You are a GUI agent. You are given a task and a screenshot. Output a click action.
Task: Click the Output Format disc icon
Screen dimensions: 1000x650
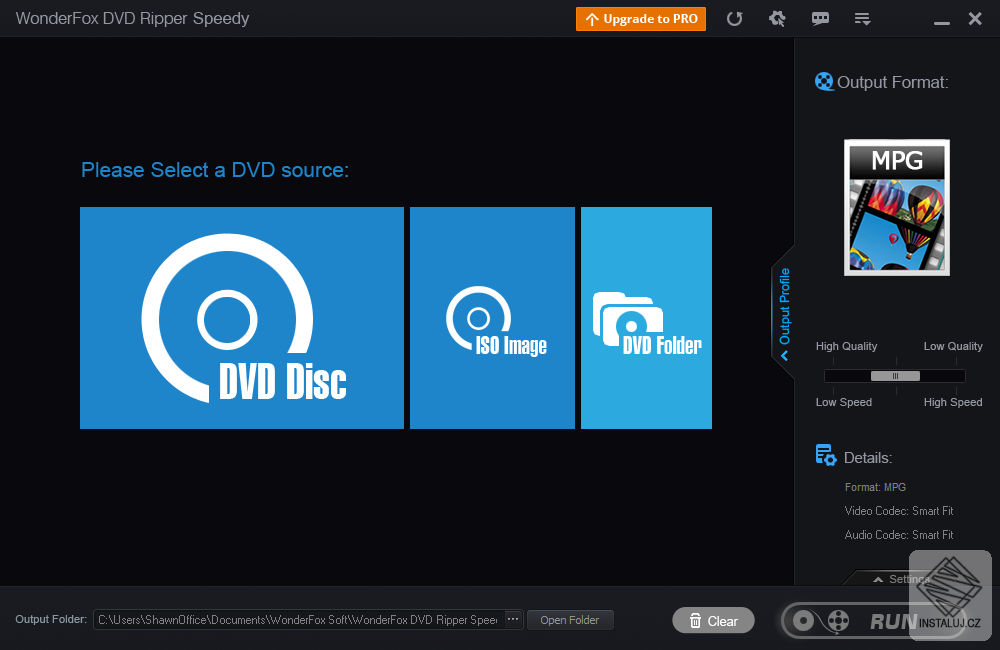click(824, 81)
